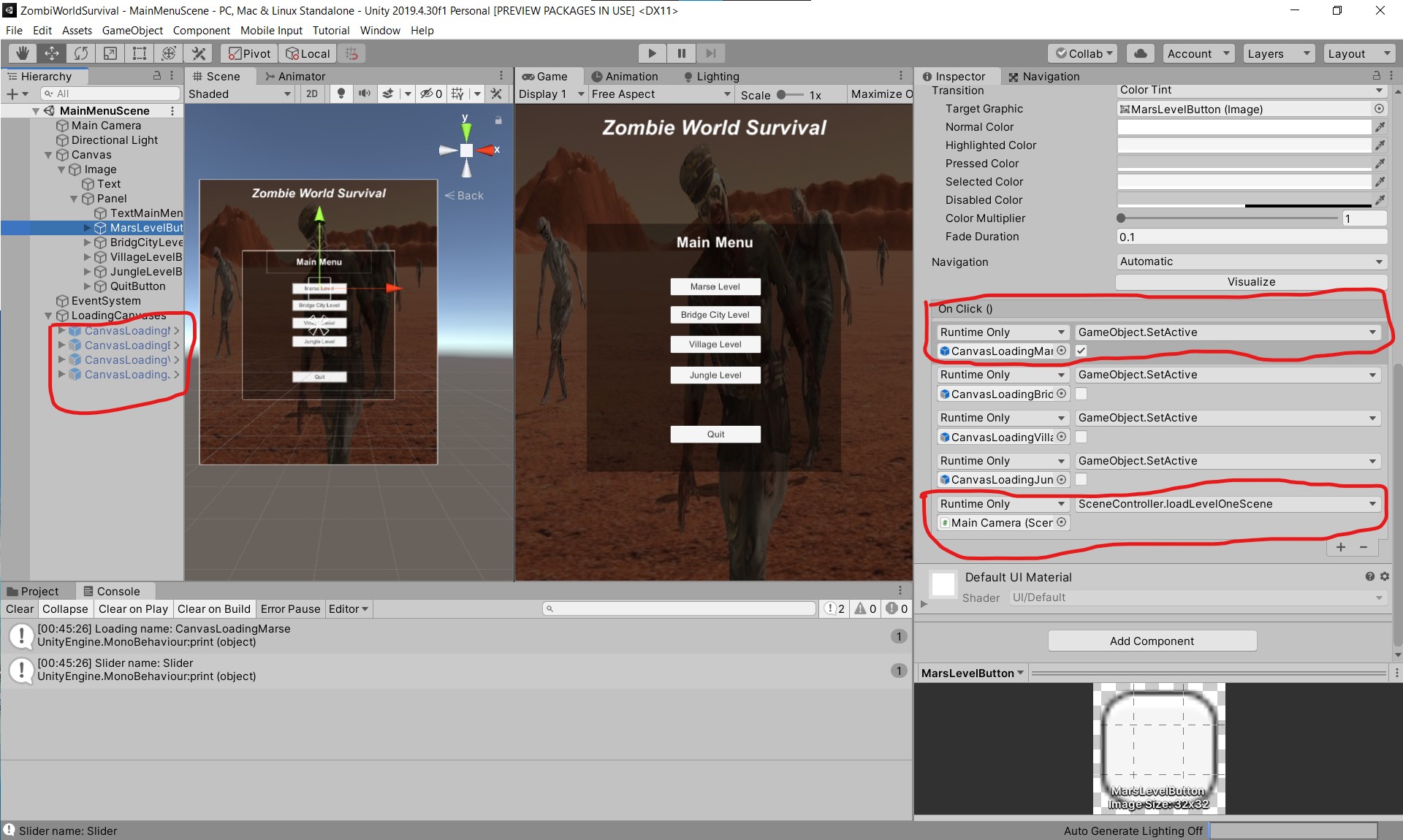Open Navigation Automatic dropdown
1403x840 pixels.
1251,261
